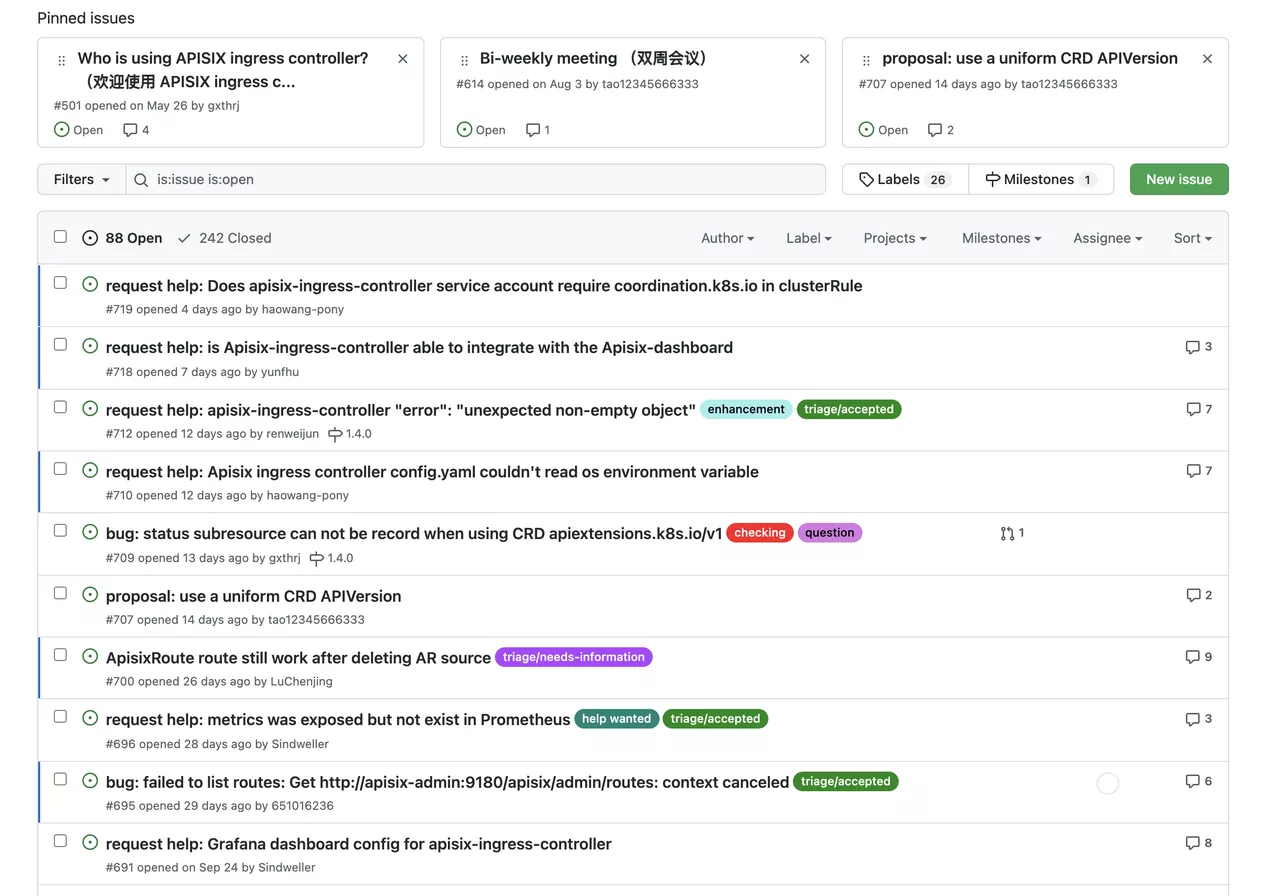Screen dimensions: 1280x896
Task: Click comment icon on pinned issue #501
Action: [130, 130]
